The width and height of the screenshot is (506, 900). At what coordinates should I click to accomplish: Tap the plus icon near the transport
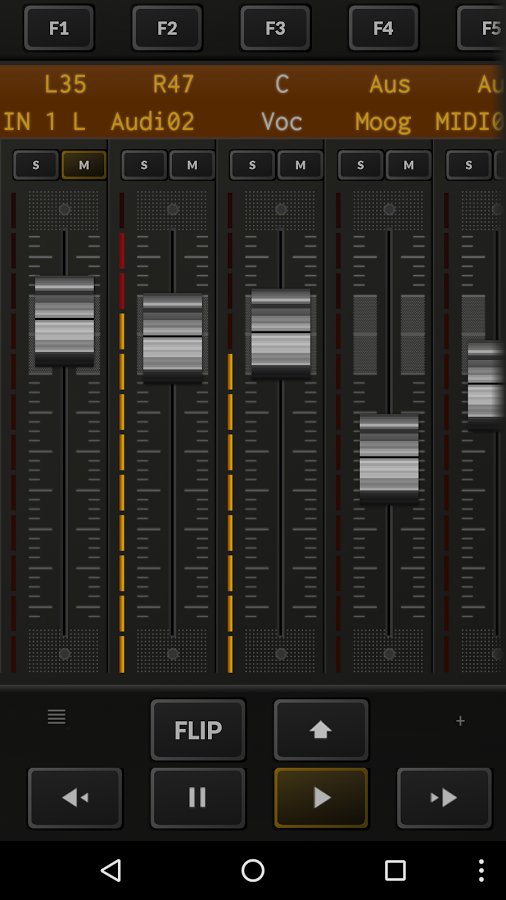[460, 721]
